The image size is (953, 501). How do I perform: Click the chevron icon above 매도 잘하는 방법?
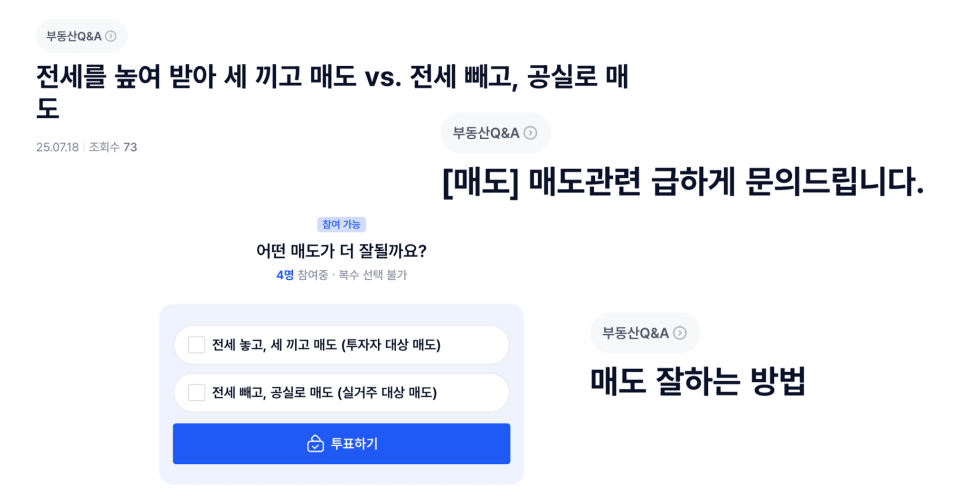tap(680, 333)
